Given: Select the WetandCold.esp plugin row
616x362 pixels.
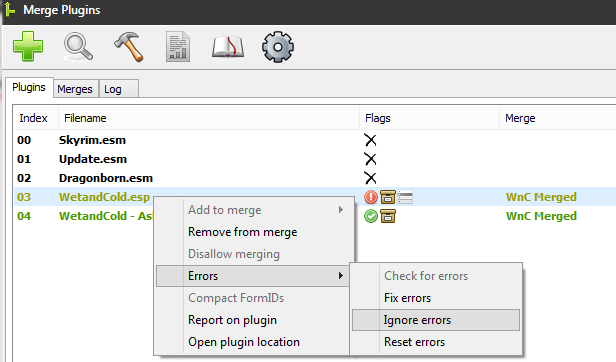Looking at the screenshot, I should (x=315, y=197).
